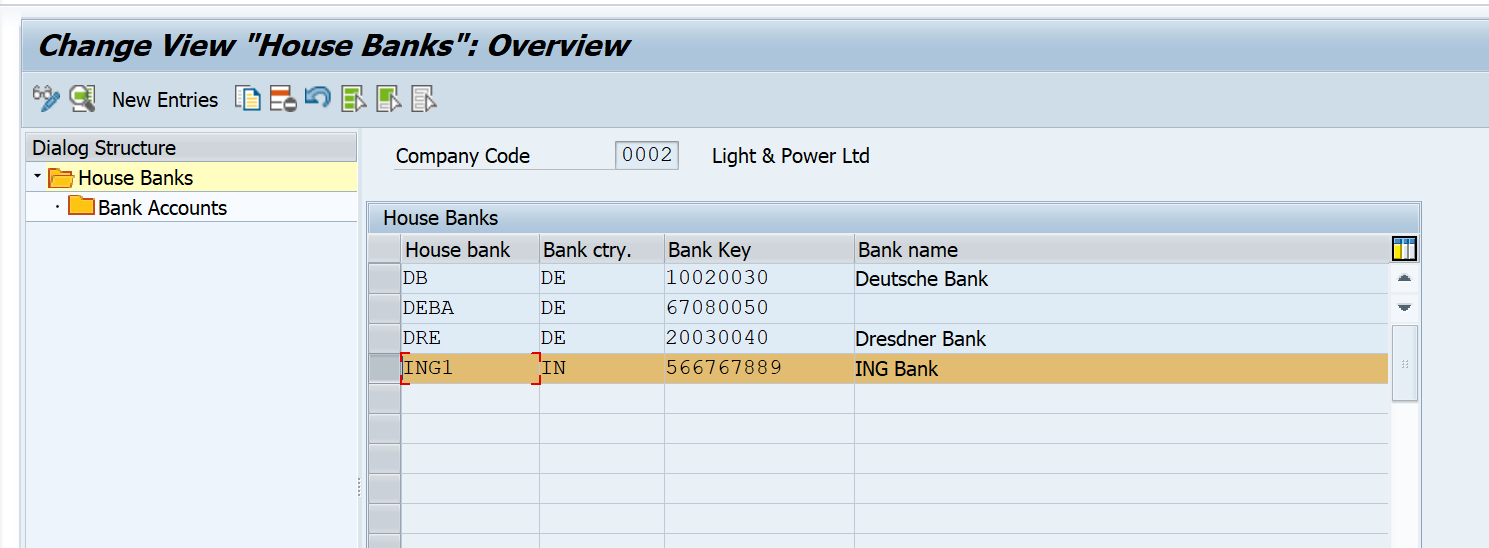This screenshot has width=1489, height=548.
Task: Click the scroll down arrow of table
Action: click(1404, 307)
